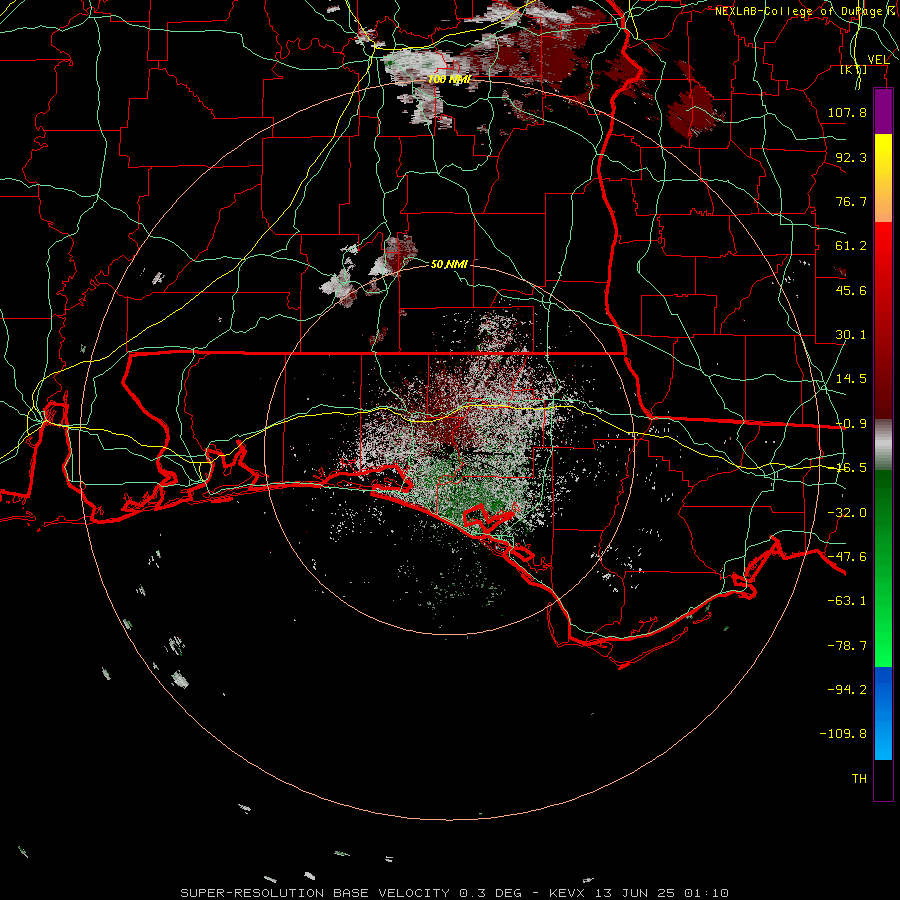The image size is (900, 900).
Task: Click the 100 NMI range ring label
Action: (449, 79)
